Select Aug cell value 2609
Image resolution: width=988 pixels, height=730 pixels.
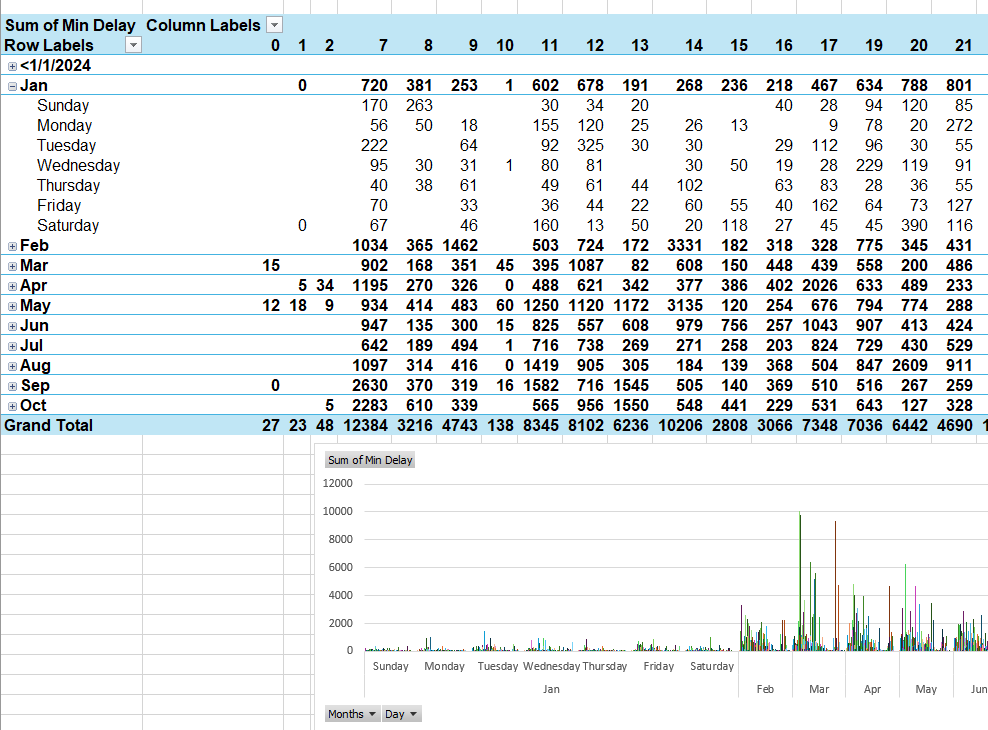pos(910,365)
